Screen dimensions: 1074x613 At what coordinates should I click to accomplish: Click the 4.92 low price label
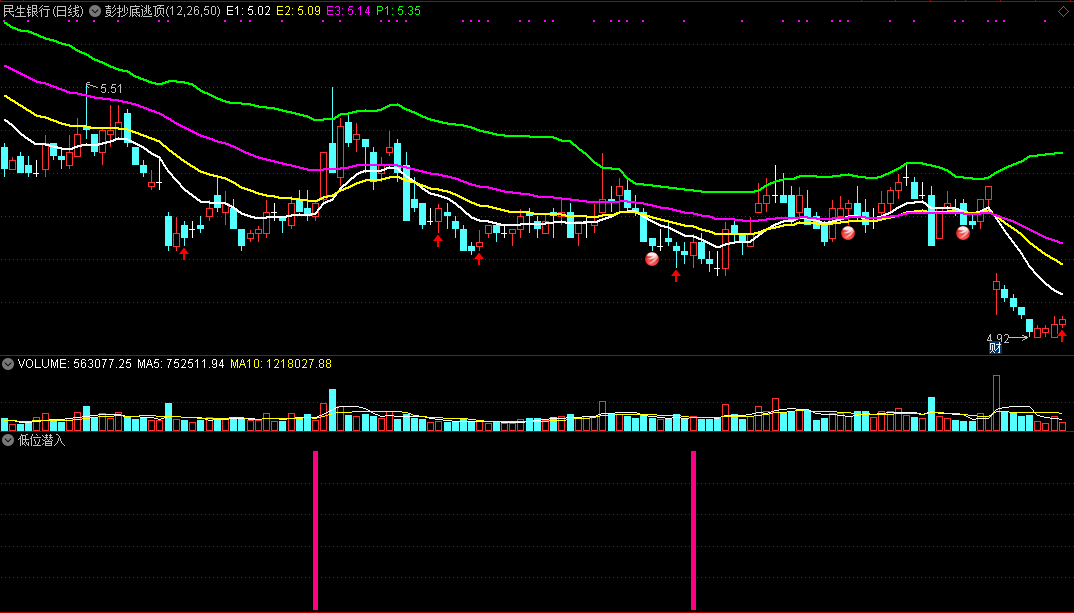click(998, 338)
